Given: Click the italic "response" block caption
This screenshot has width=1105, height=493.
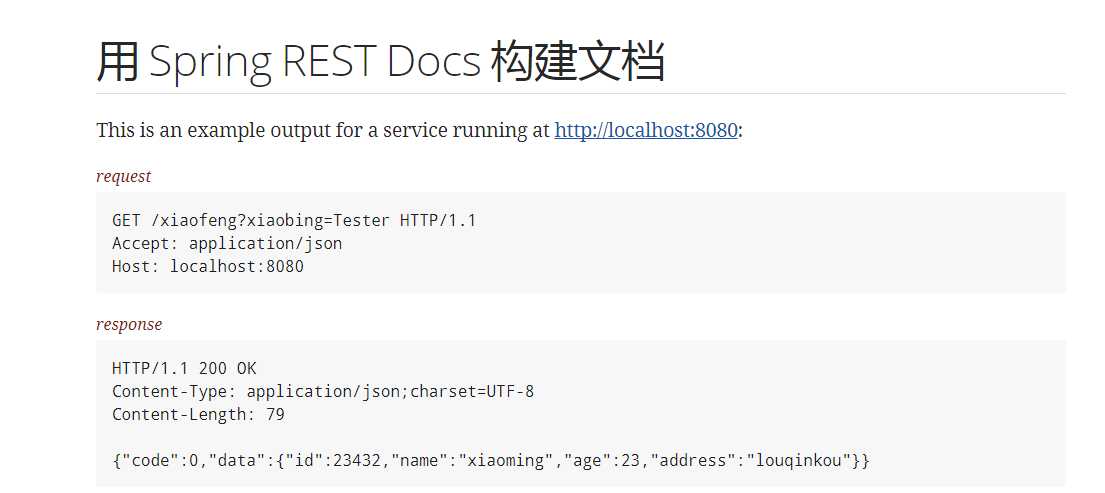Looking at the screenshot, I should click(x=129, y=324).
